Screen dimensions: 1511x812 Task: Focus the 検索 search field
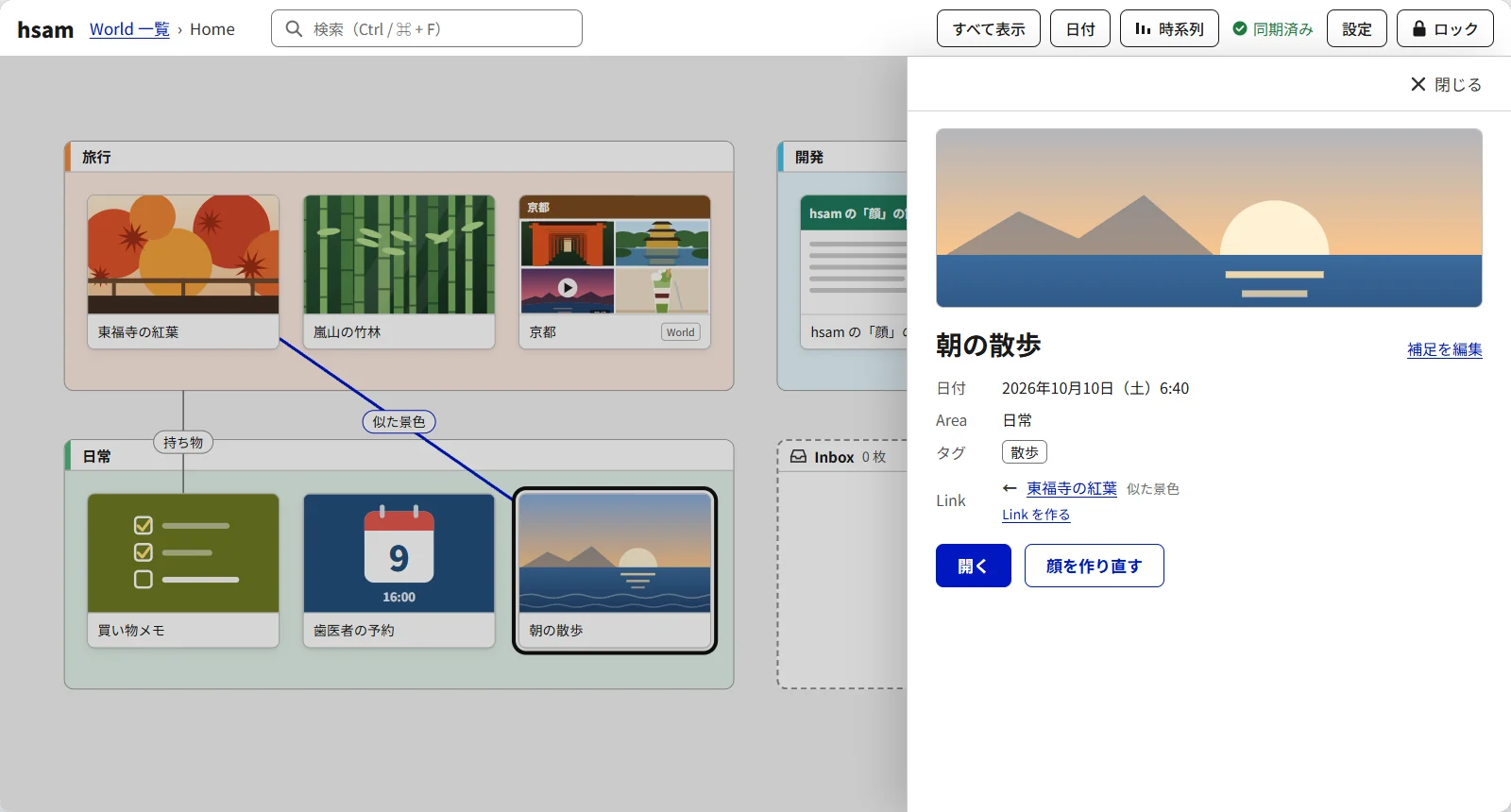click(x=427, y=28)
